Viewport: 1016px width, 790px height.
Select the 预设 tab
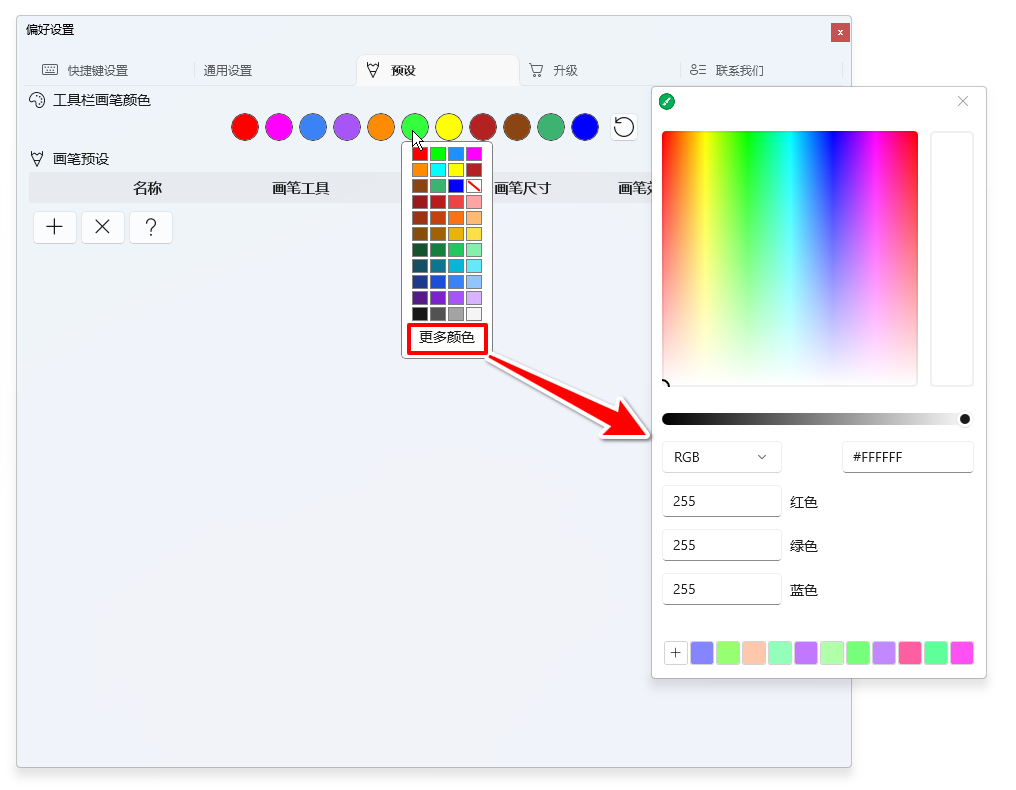click(x=437, y=70)
